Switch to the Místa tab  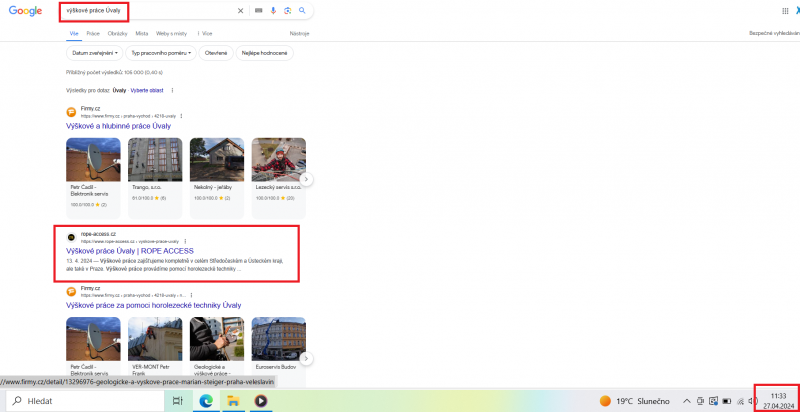pos(142,34)
